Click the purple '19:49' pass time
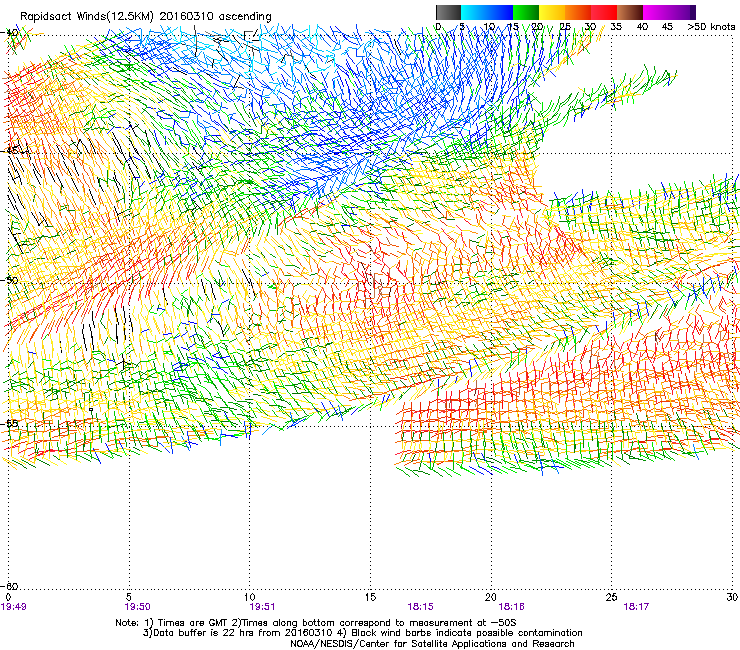This screenshot has height=650, width=740. [x=14, y=607]
